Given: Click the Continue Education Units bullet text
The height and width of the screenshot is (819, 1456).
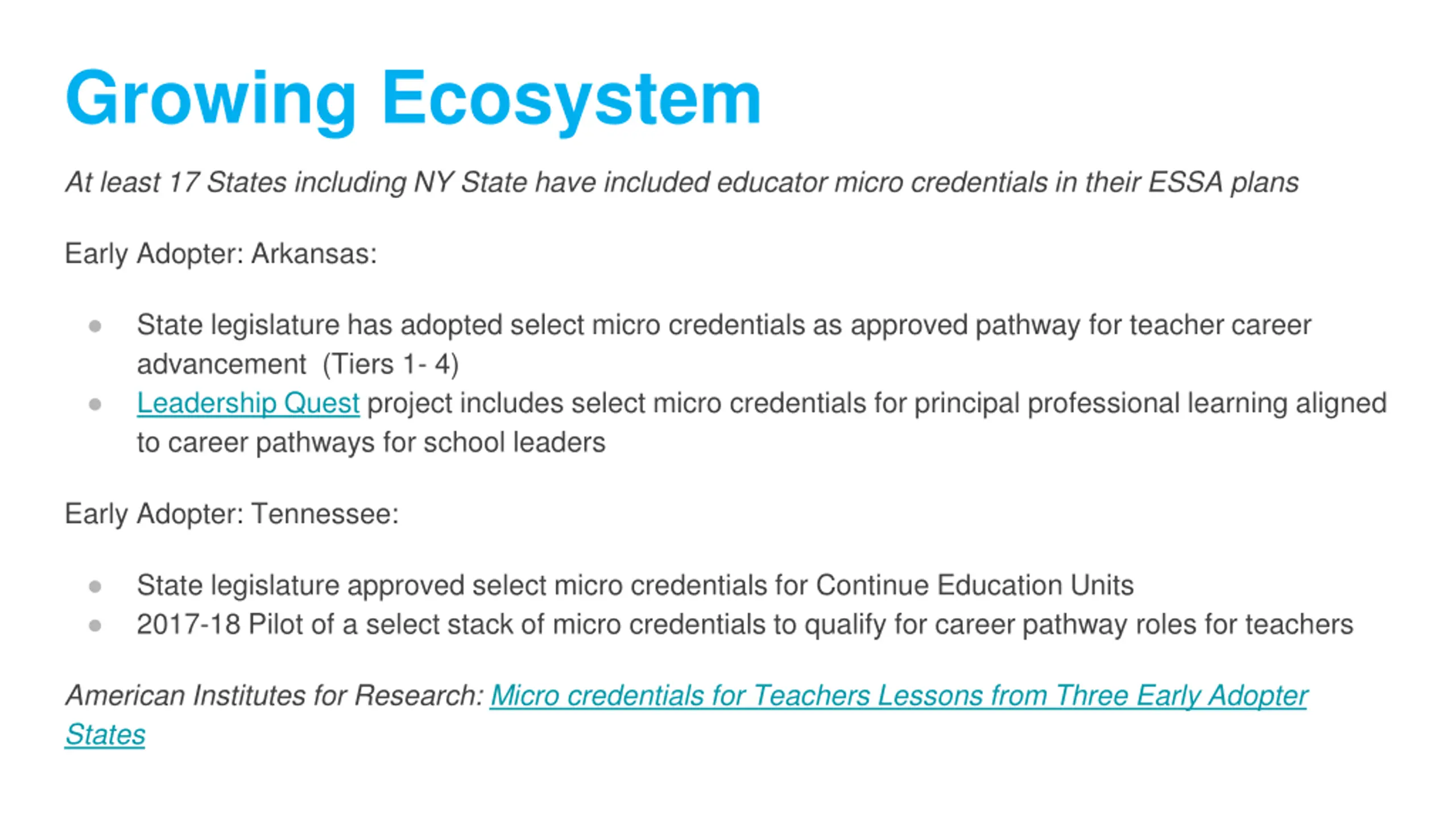Looking at the screenshot, I should [x=635, y=585].
